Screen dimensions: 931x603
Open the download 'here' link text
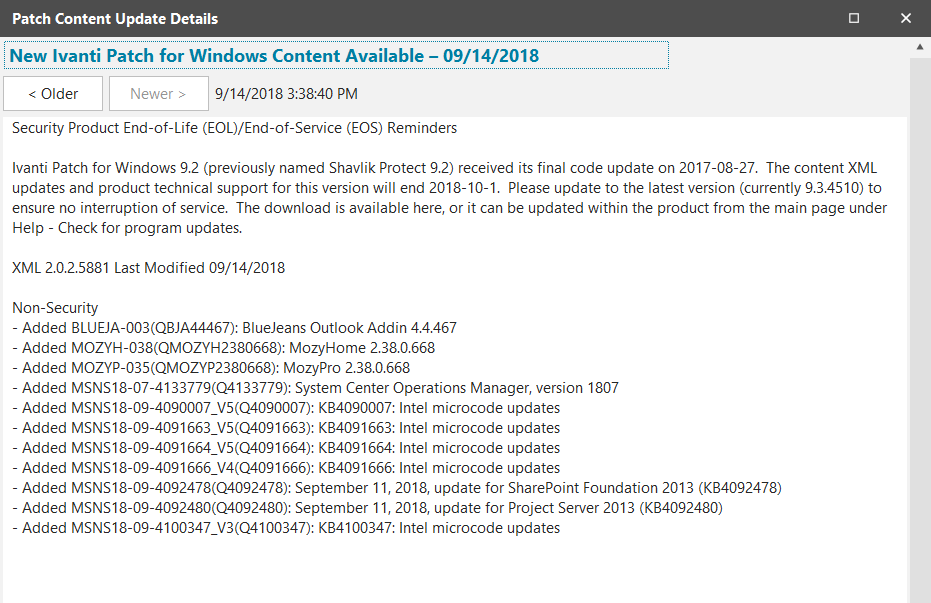[427, 208]
